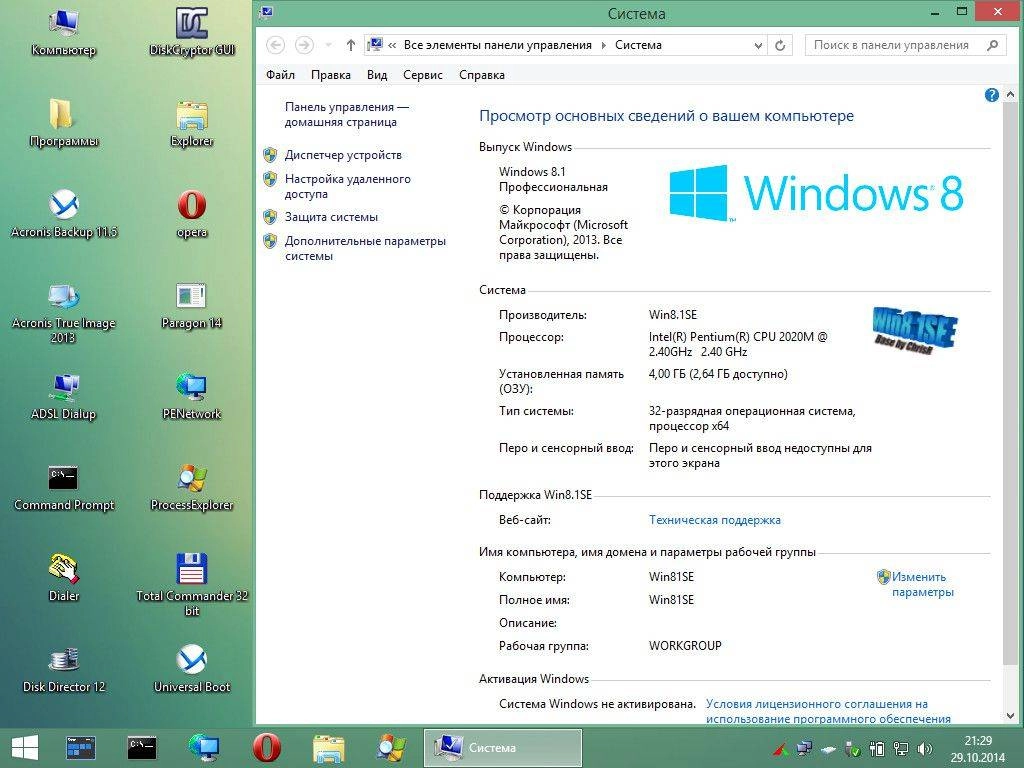
Task: Open Command Prompt from the taskbar
Action: coord(142,748)
